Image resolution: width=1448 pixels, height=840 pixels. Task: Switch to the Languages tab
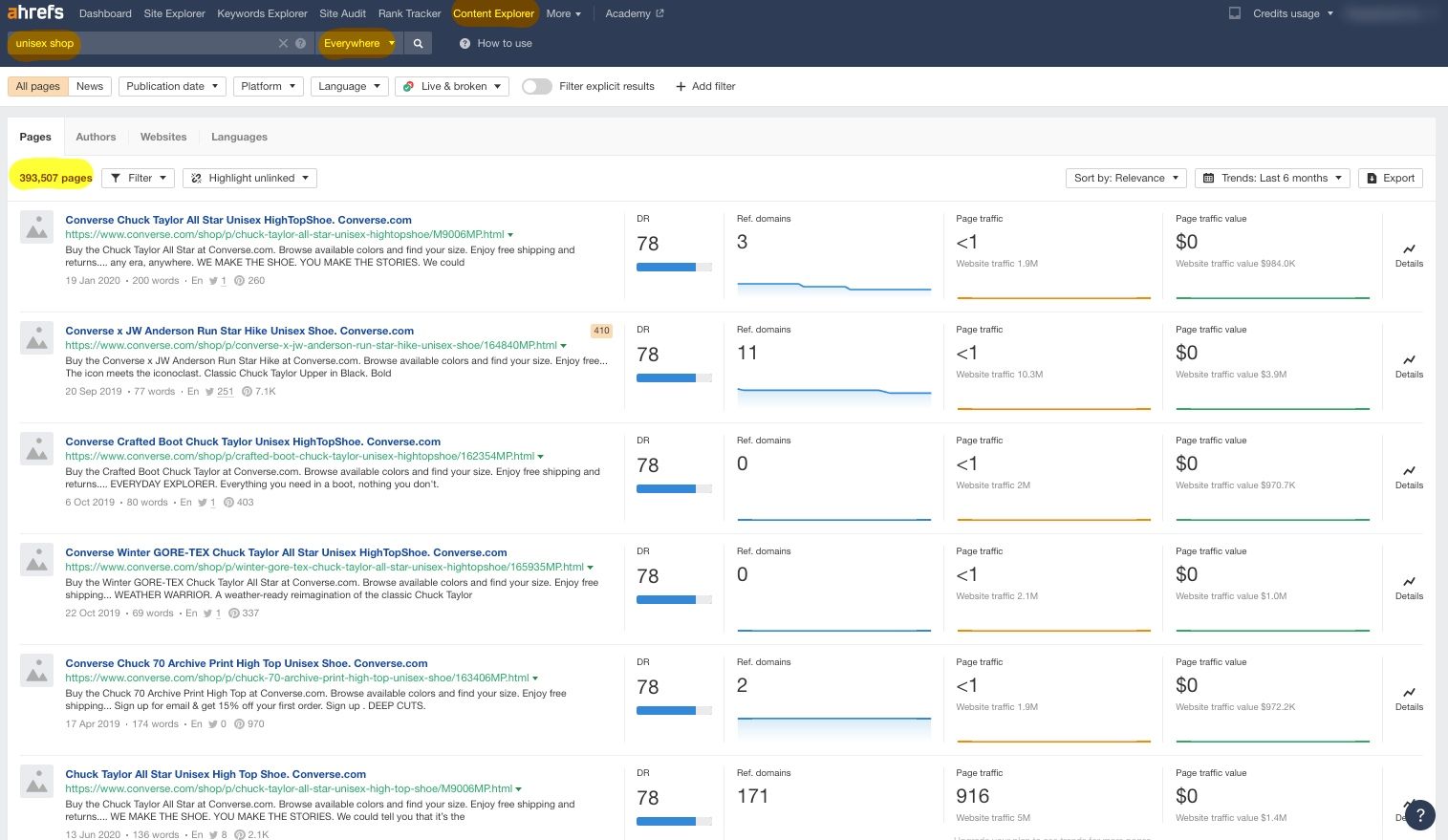(x=239, y=137)
